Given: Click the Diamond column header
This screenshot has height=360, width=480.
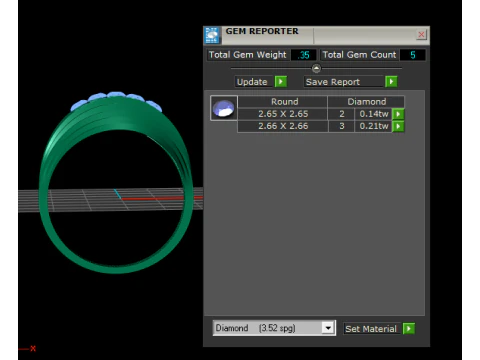Looking at the screenshot, I should pyautogui.click(x=366, y=102).
